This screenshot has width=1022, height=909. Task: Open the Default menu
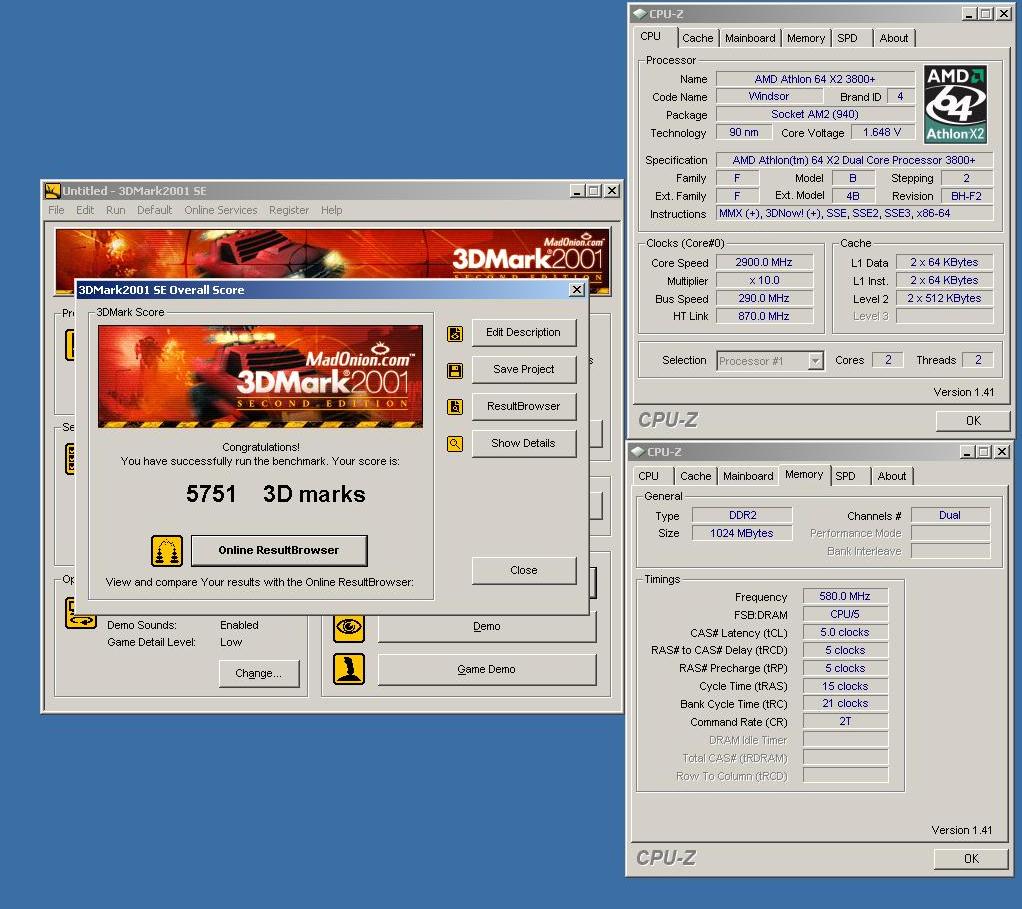click(154, 210)
